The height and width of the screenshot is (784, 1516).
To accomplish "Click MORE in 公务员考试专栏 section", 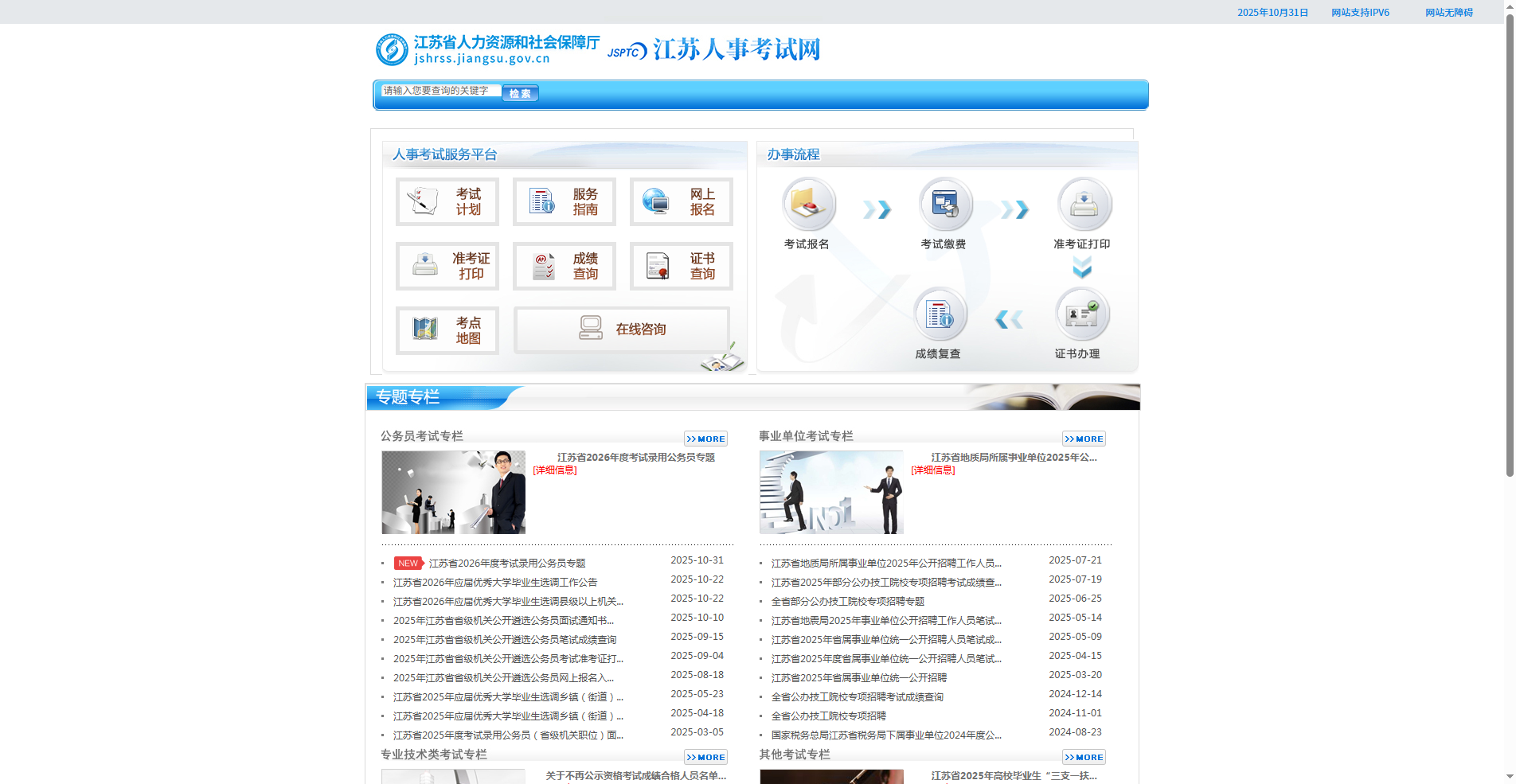I will click(705, 438).
